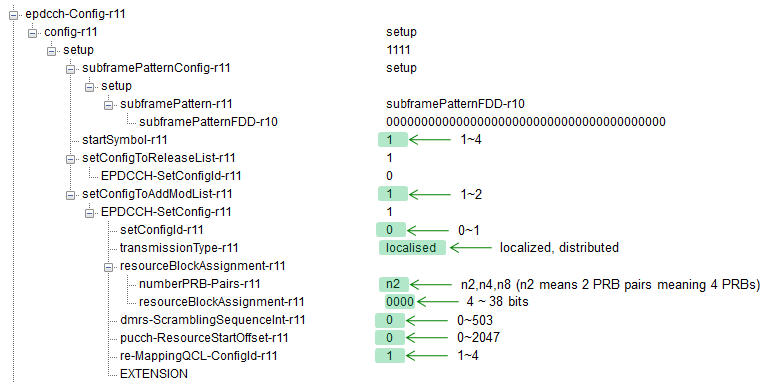Collapse setConfigToReleaseList-r11 expander
This screenshot has height=391, width=766.
[x=70, y=159]
